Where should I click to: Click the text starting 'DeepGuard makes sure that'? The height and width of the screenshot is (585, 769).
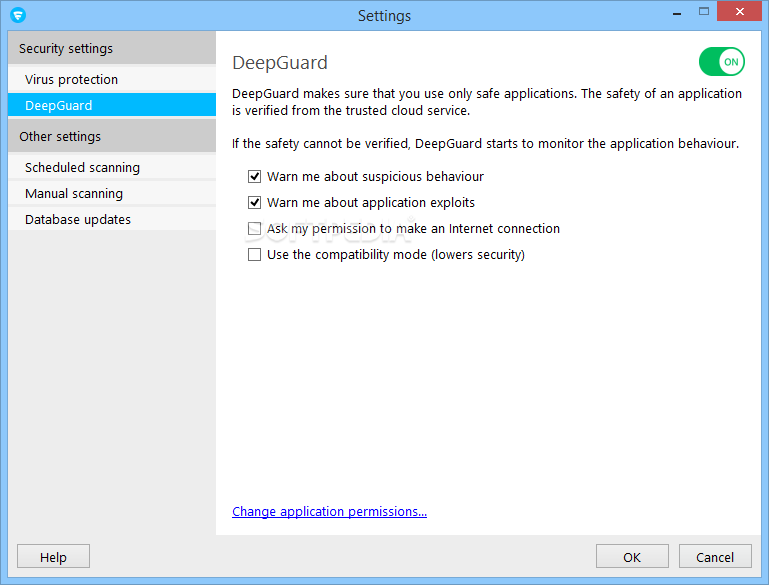point(487,102)
